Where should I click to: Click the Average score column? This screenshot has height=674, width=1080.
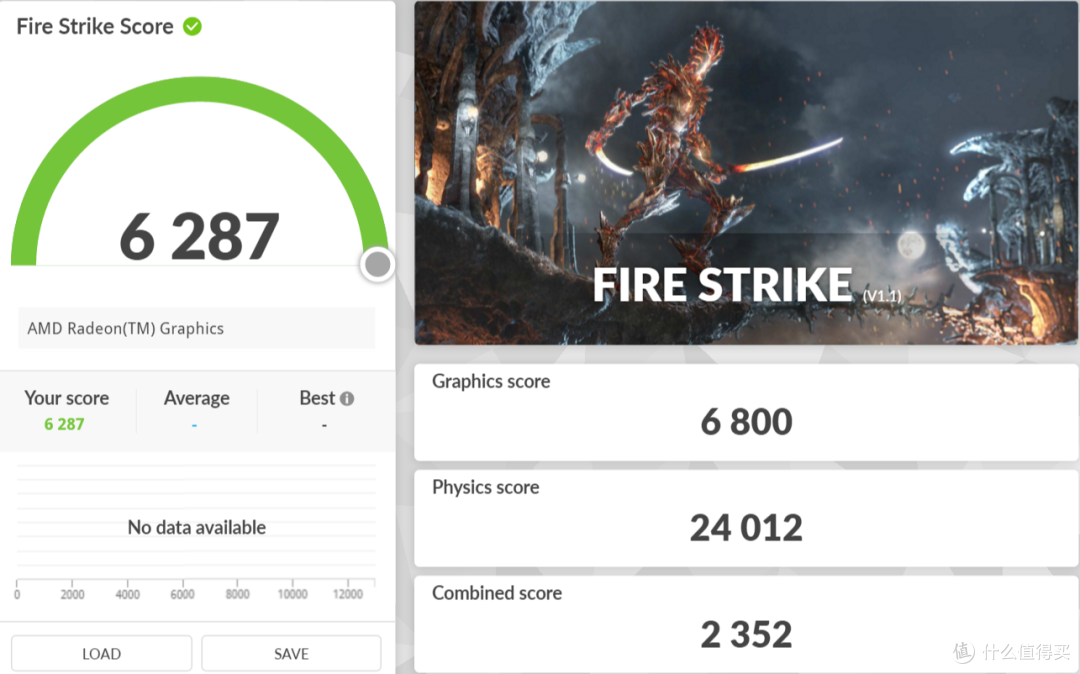coord(196,410)
